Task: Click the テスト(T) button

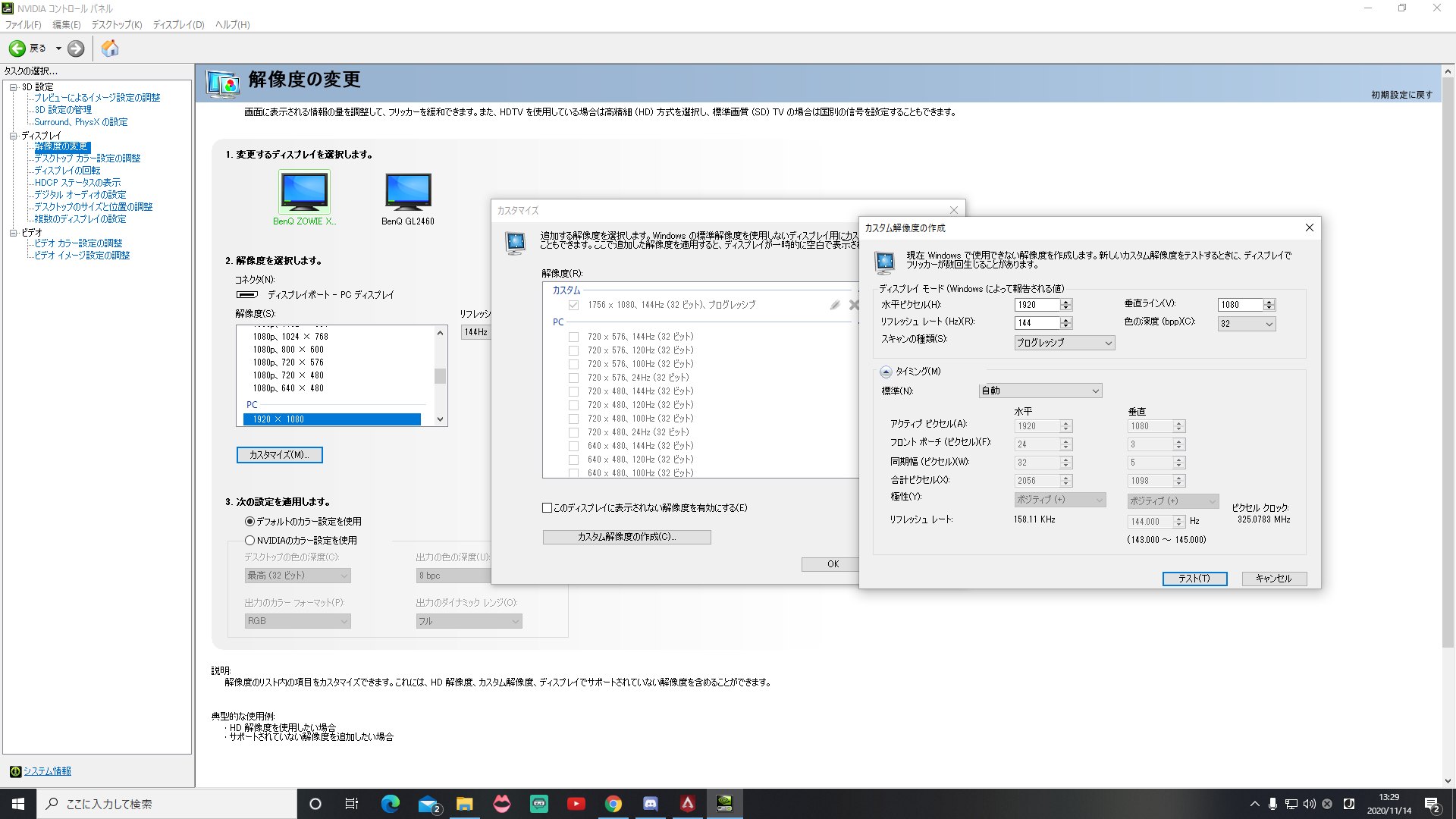Action: (1194, 579)
